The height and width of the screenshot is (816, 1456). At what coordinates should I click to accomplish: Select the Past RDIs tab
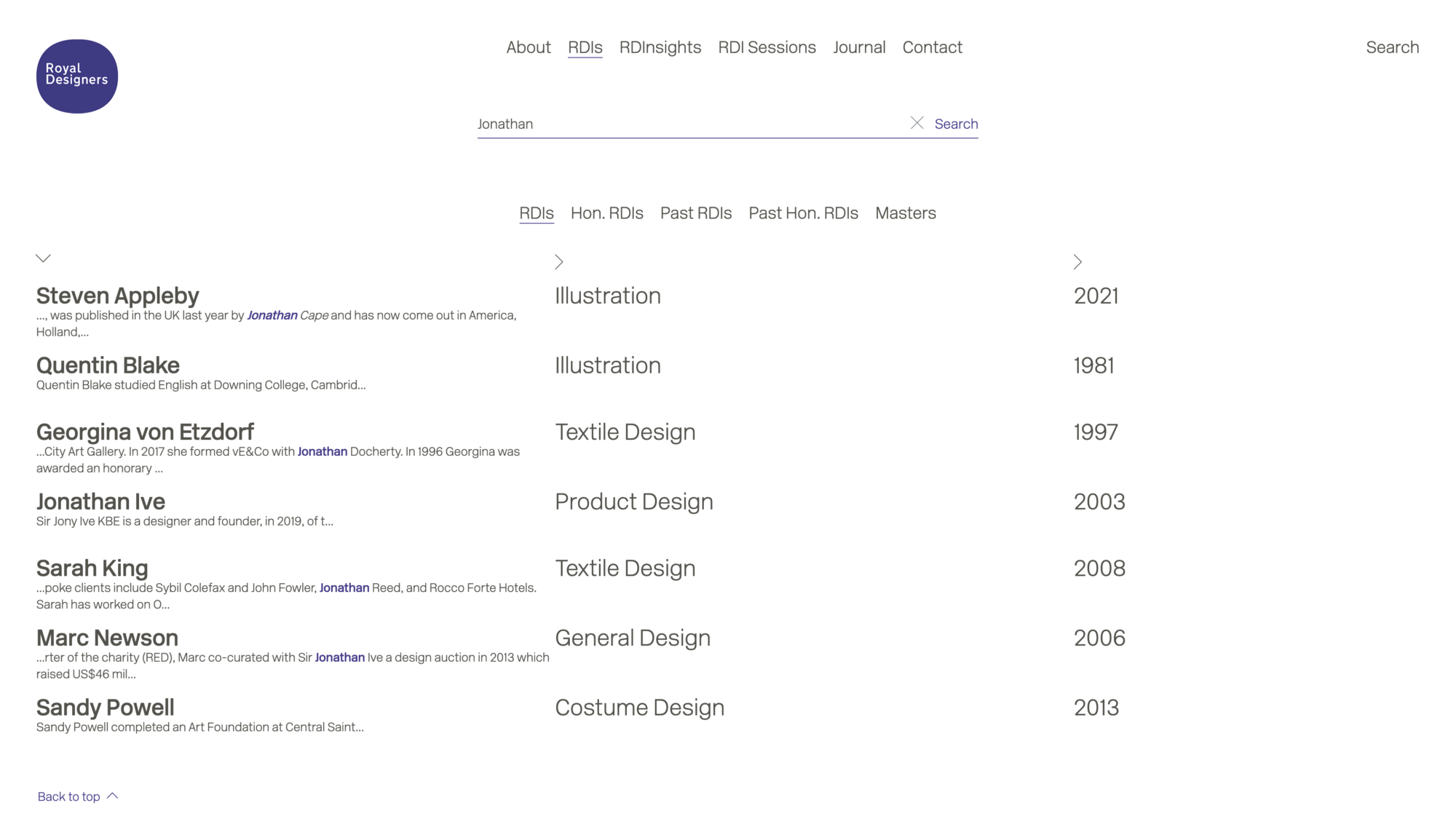coord(695,213)
